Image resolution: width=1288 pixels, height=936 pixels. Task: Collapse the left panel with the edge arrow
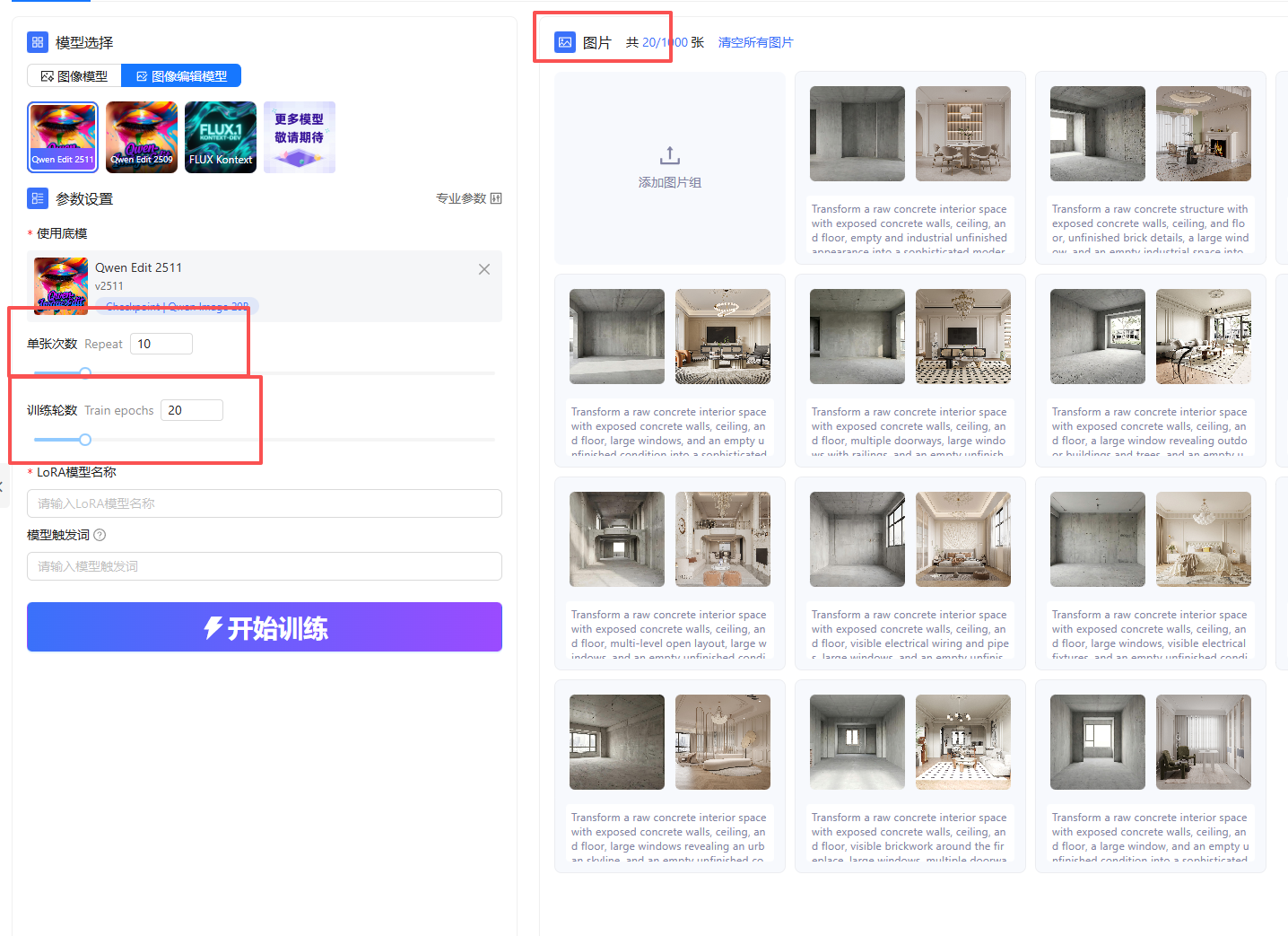3,486
